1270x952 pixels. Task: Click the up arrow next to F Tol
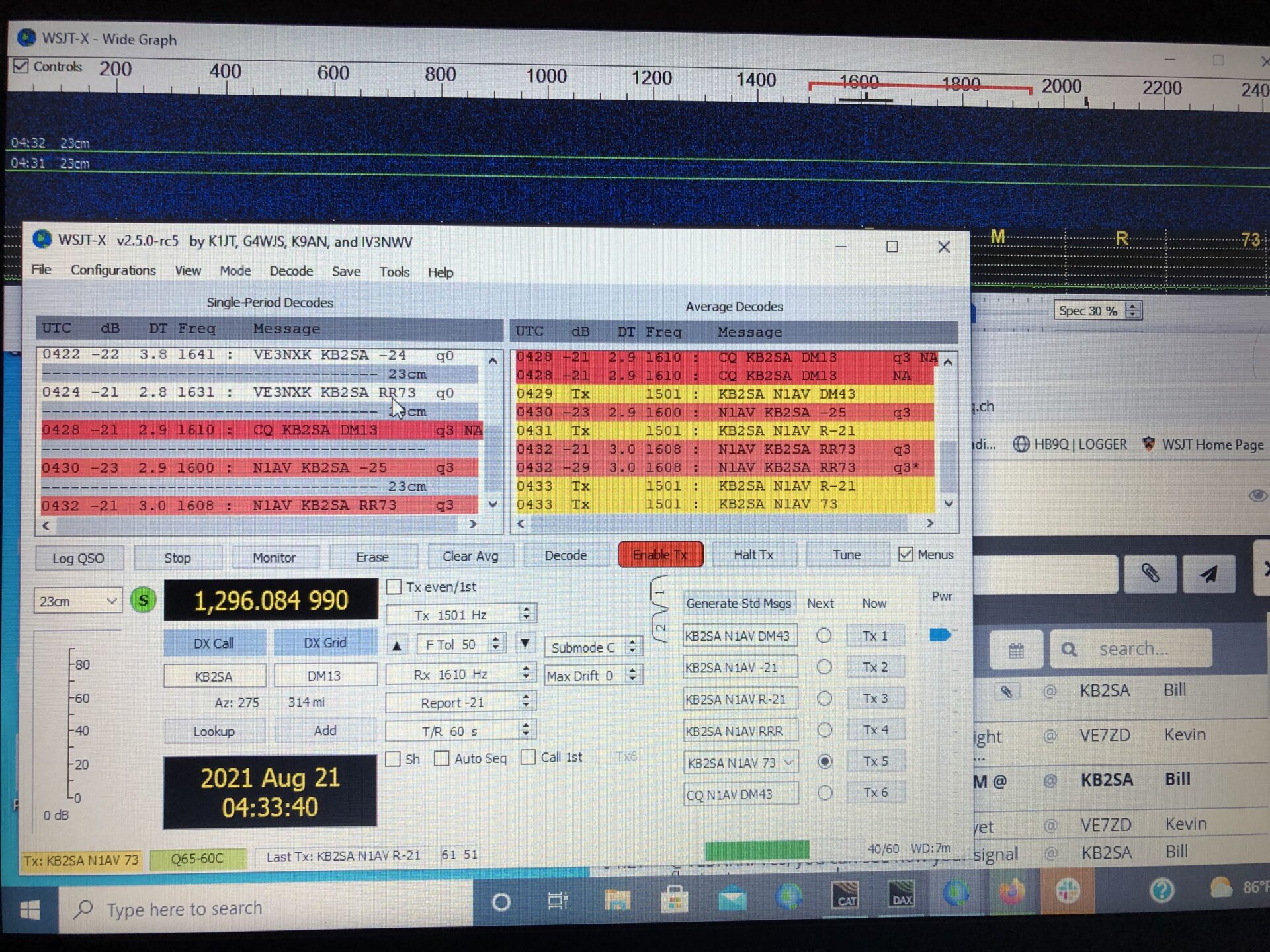tap(397, 645)
